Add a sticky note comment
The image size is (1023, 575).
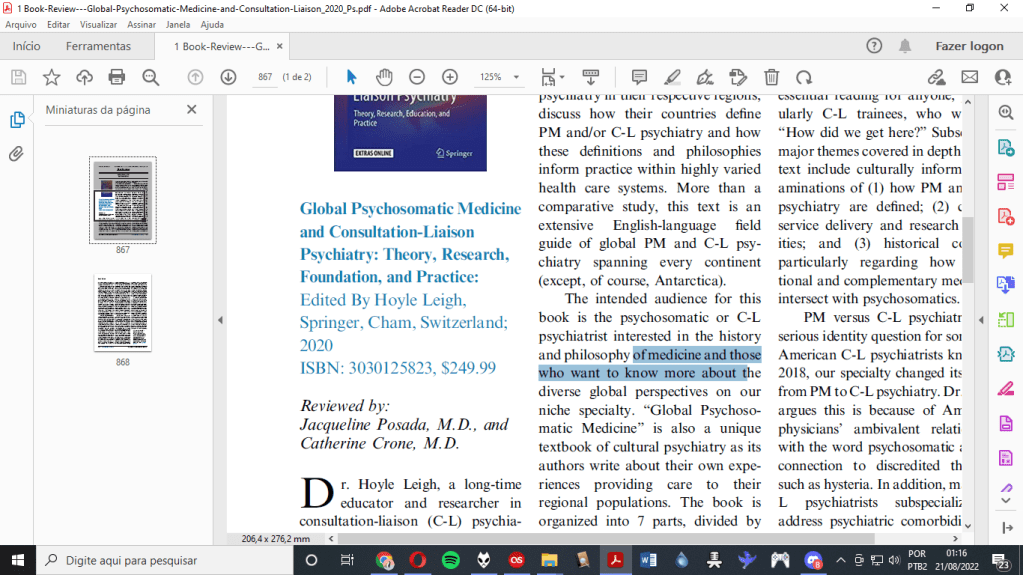point(640,77)
